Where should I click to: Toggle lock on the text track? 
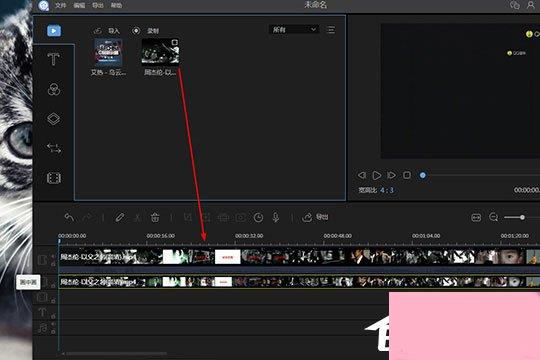[53, 316]
